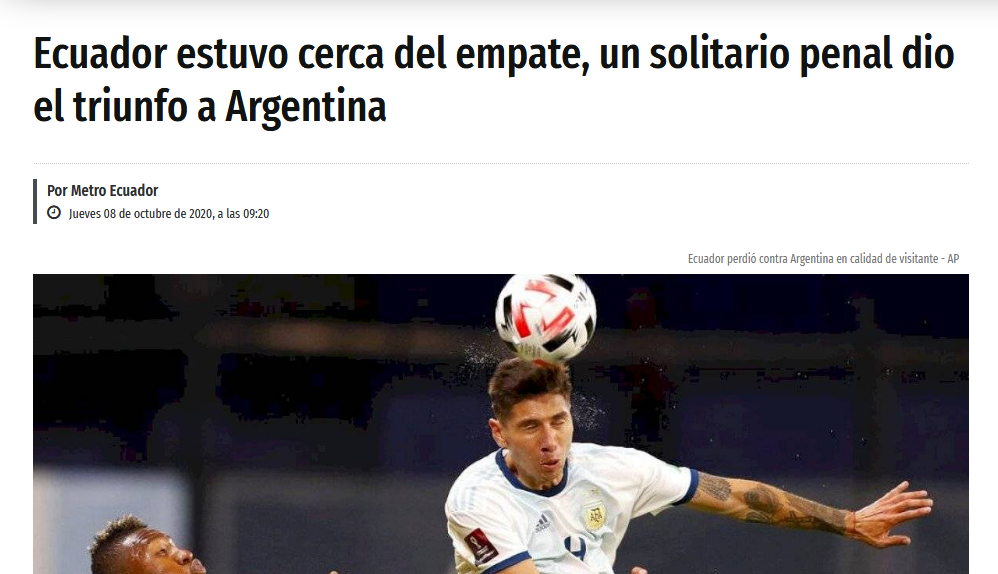Click the AFA crest on the Argentina jersey

tap(595, 514)
